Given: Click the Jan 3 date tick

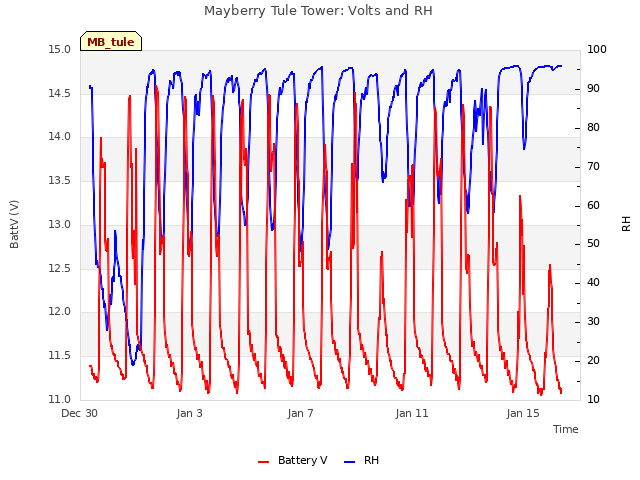Looking at the screenshot, I should (x=189, y=413).
